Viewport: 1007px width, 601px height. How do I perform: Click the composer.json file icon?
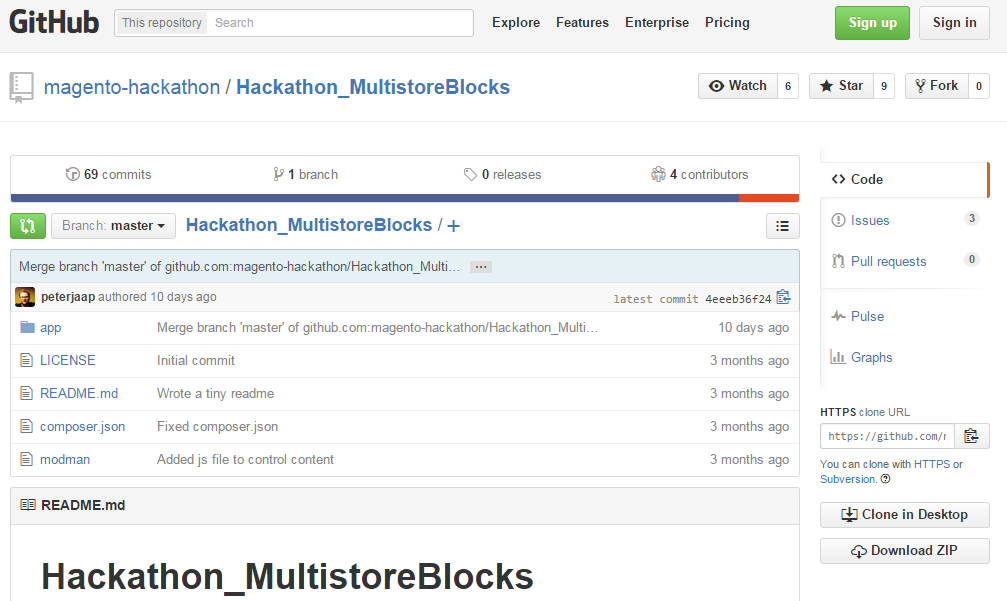26,426
